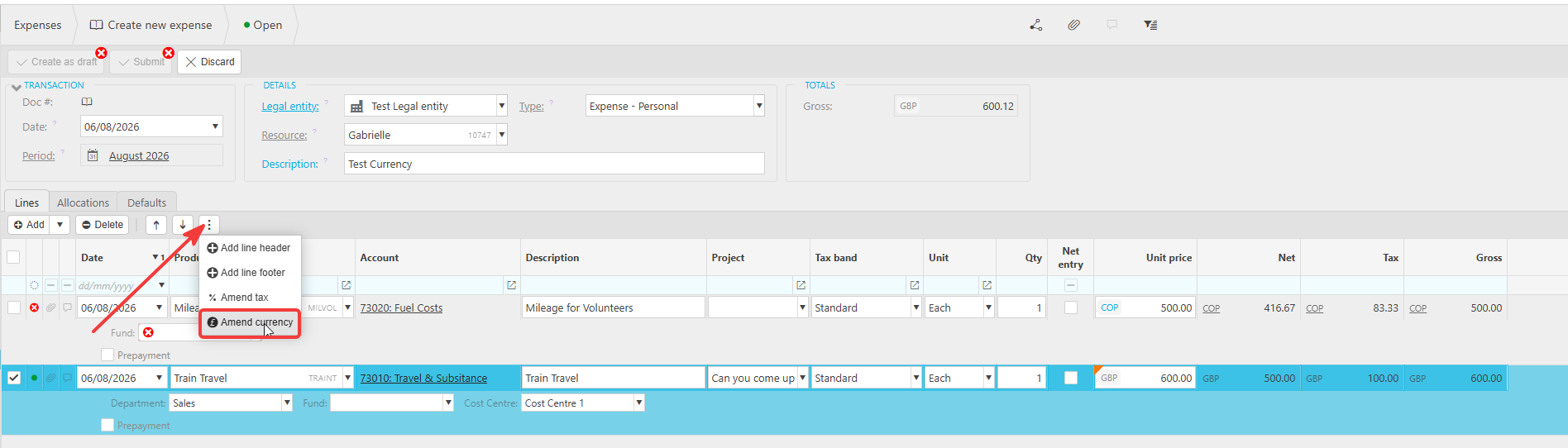Open the three-dot more actions menu

coord(209,225)
